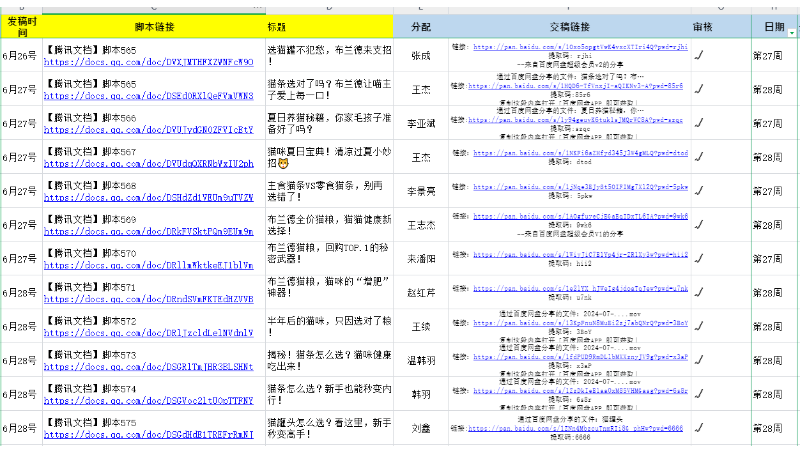Open the 日期 column filter dropdown arrow
This screenshot has width=800, height=453.
792,33
